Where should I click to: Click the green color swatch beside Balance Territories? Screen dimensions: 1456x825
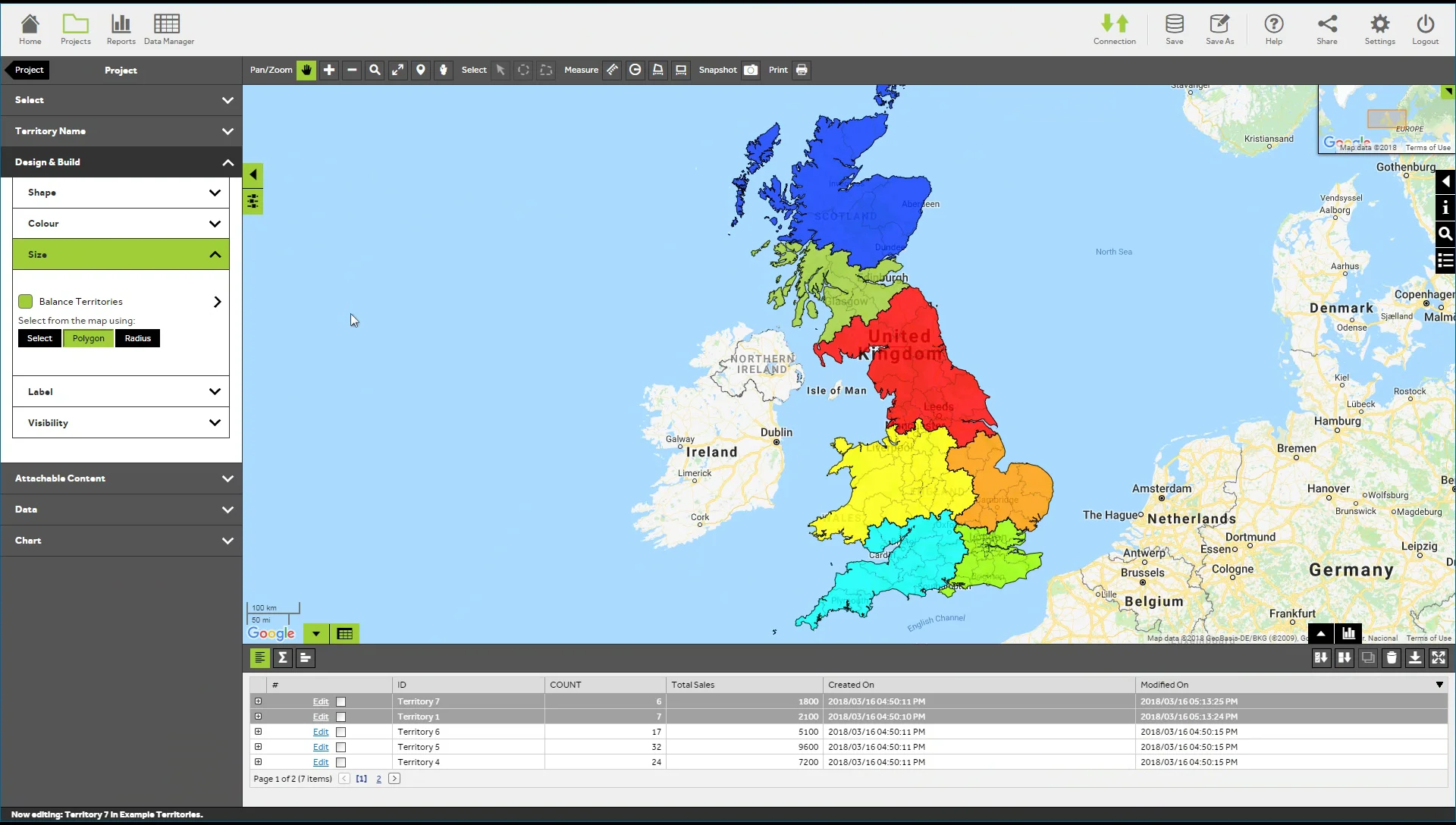[25, 301]
